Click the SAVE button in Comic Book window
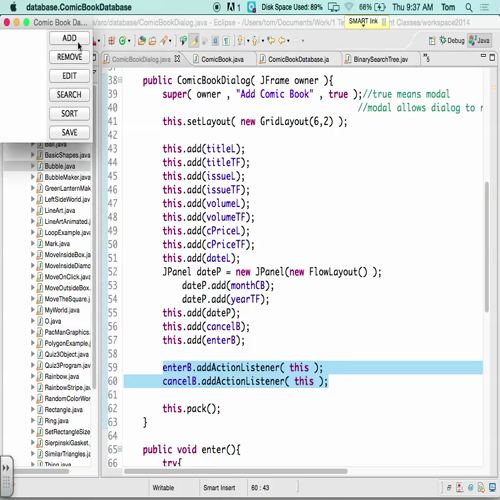The height and width of the screenshot is (500, 500). tap(69, 132)
